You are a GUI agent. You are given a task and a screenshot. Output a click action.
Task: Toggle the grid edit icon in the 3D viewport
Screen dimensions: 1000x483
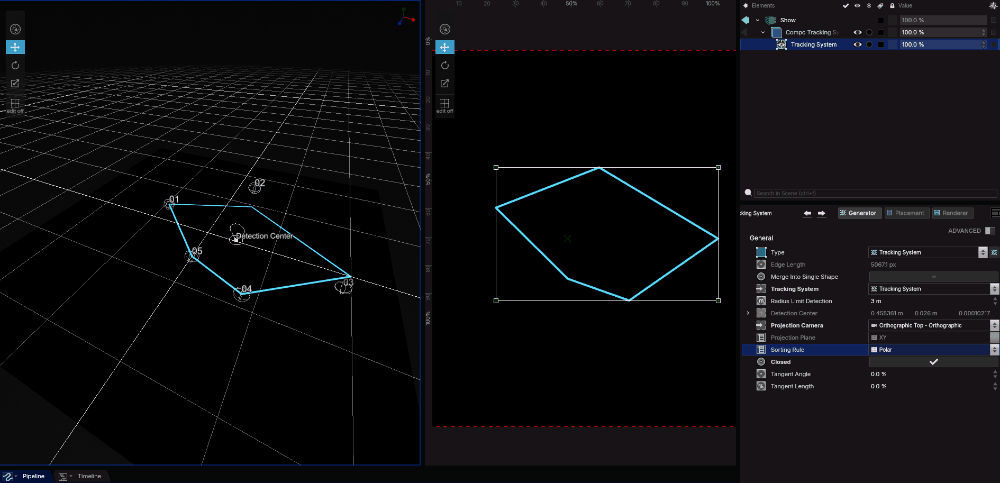(x=15, y=104)
